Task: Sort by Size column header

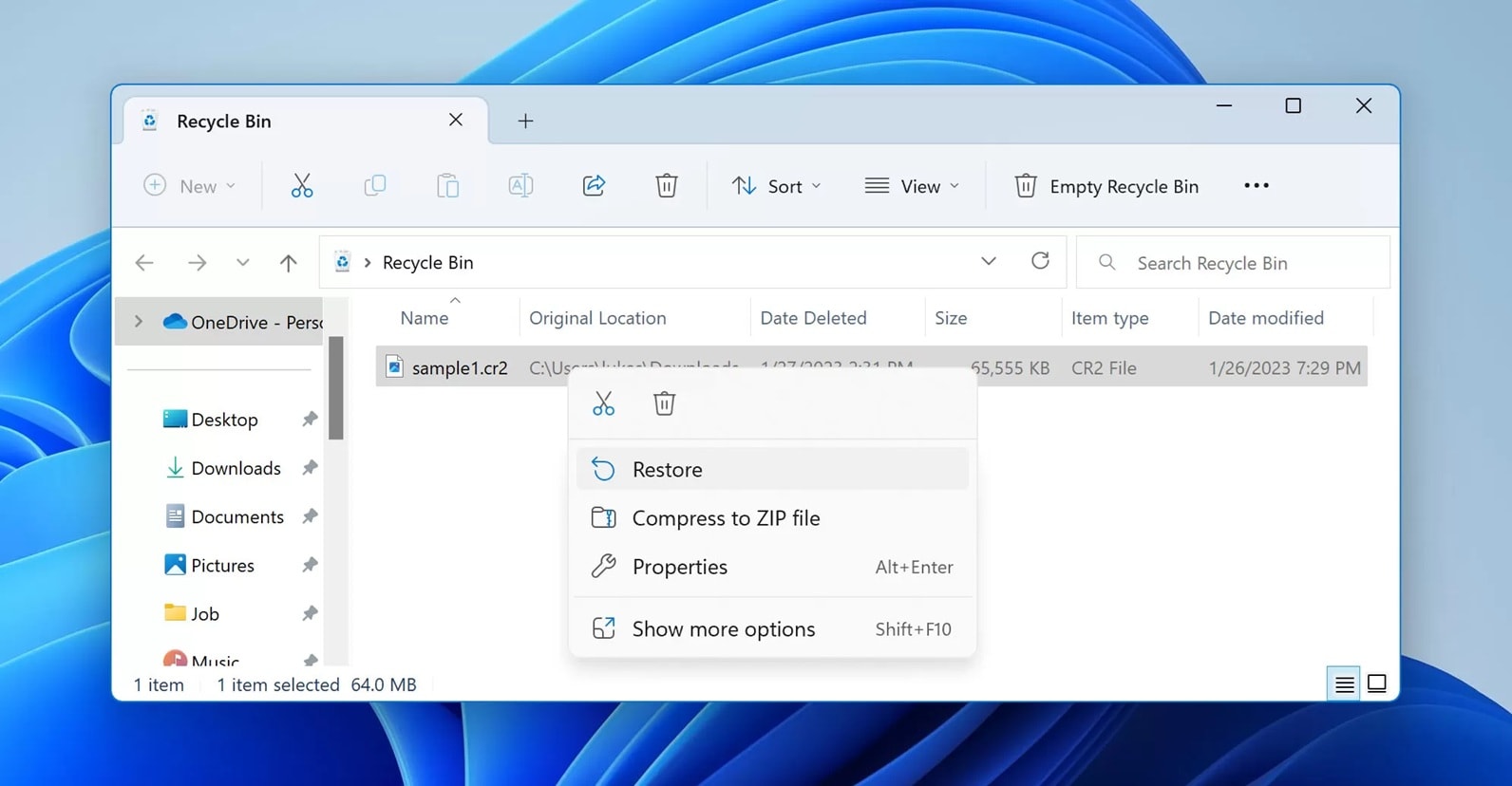Action: coord(951,318)
